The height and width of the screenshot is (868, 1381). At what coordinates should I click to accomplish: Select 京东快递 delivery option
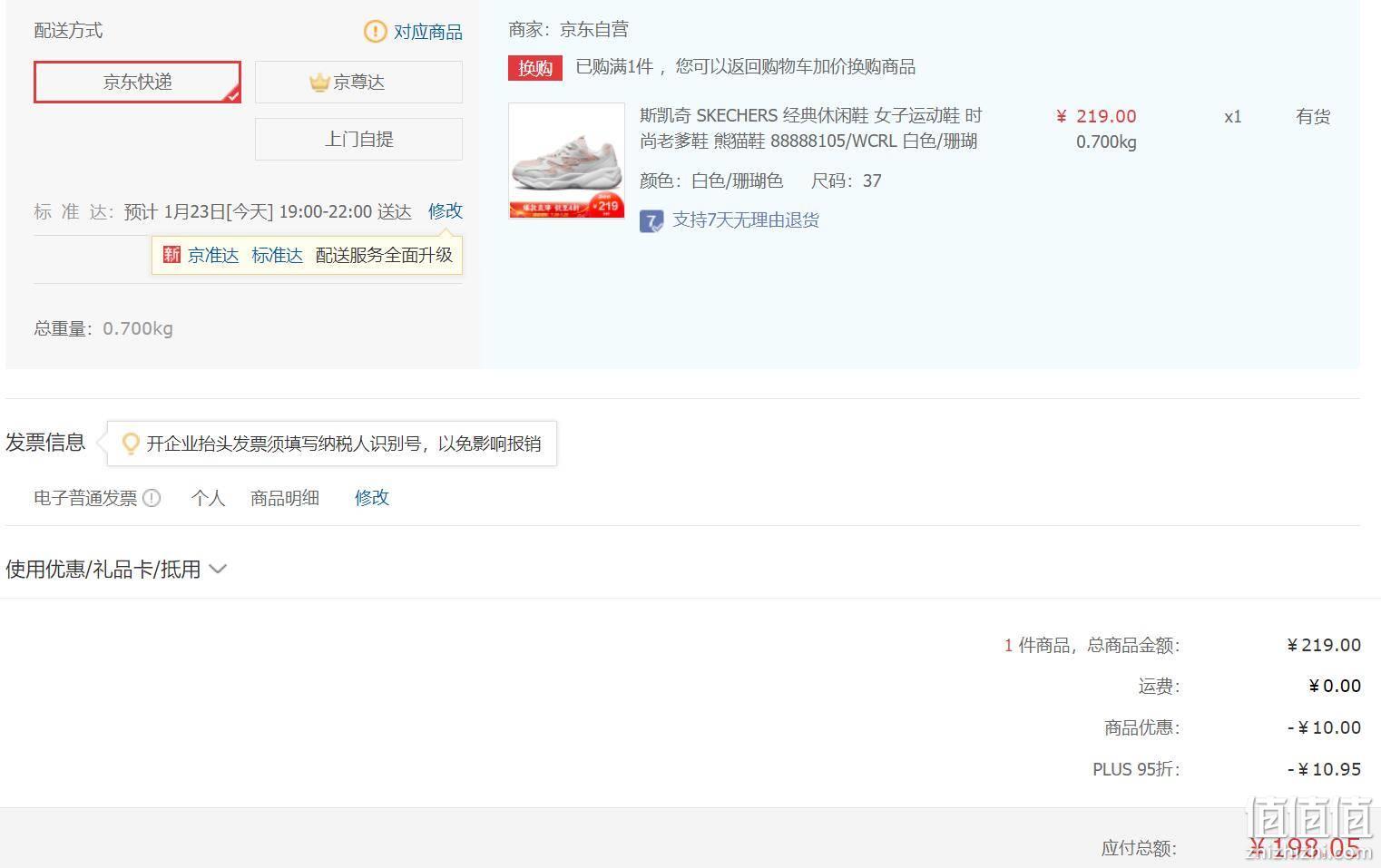pyautogui.click(x=137, y=82)
